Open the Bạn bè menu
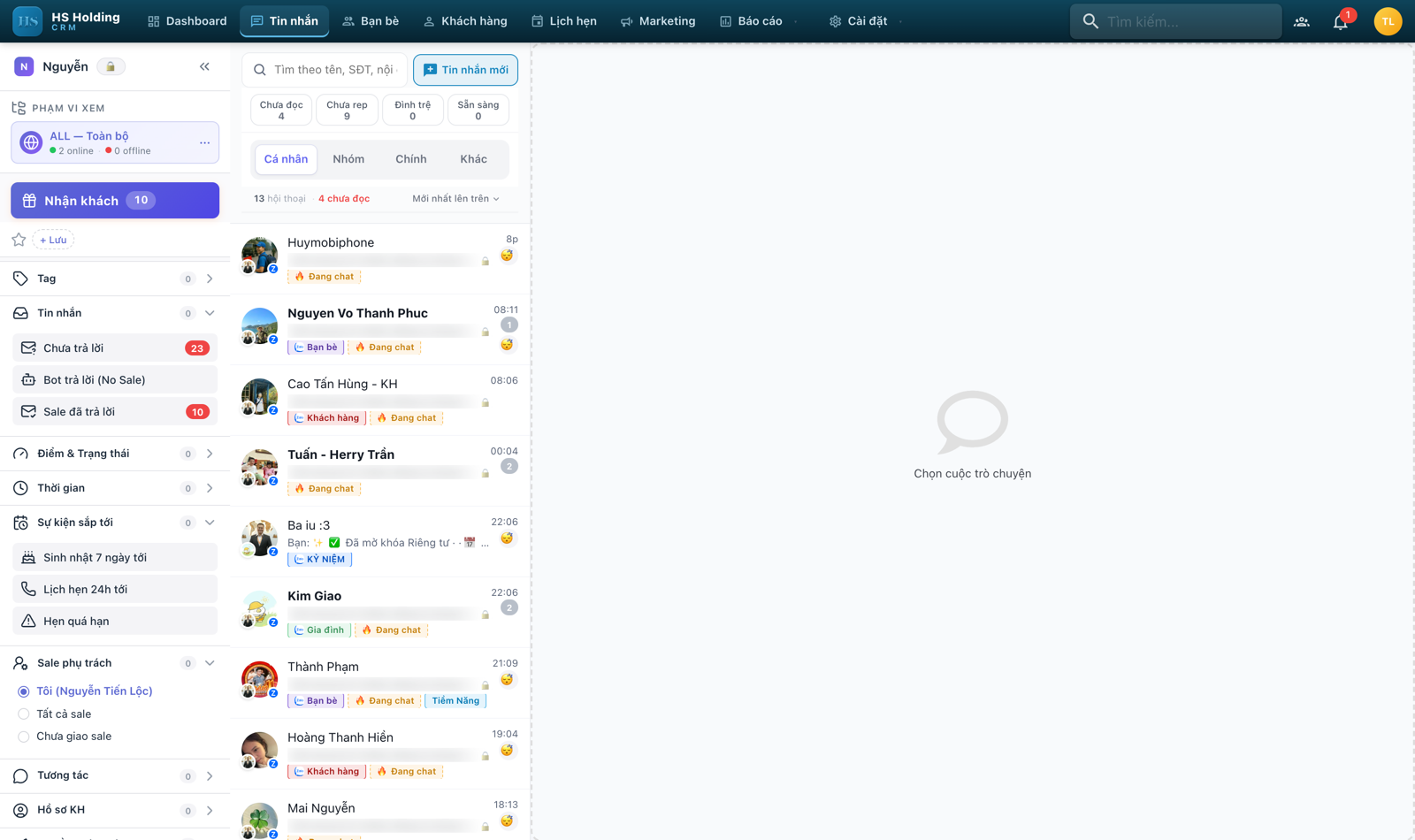 pyautogui.click(x=371, y=21)
